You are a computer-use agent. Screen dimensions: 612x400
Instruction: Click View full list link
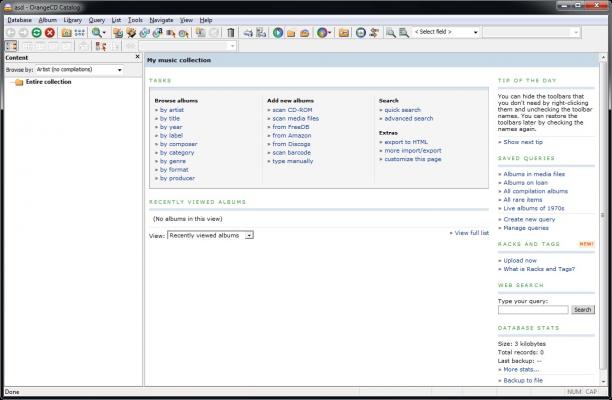click(x=471, y=233)
